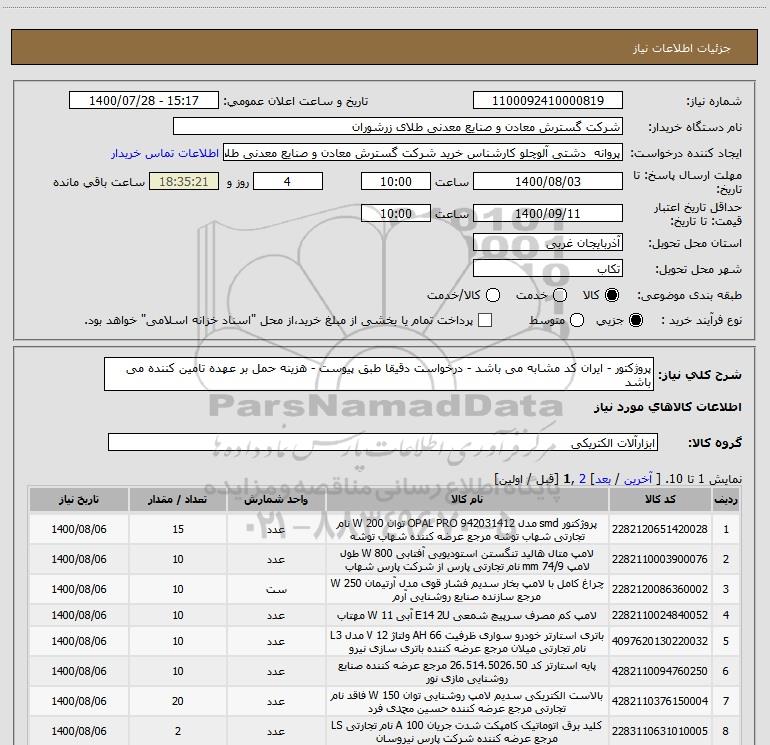
Task: Select item code 4282110376150004
Action: (x=660, y=701)
